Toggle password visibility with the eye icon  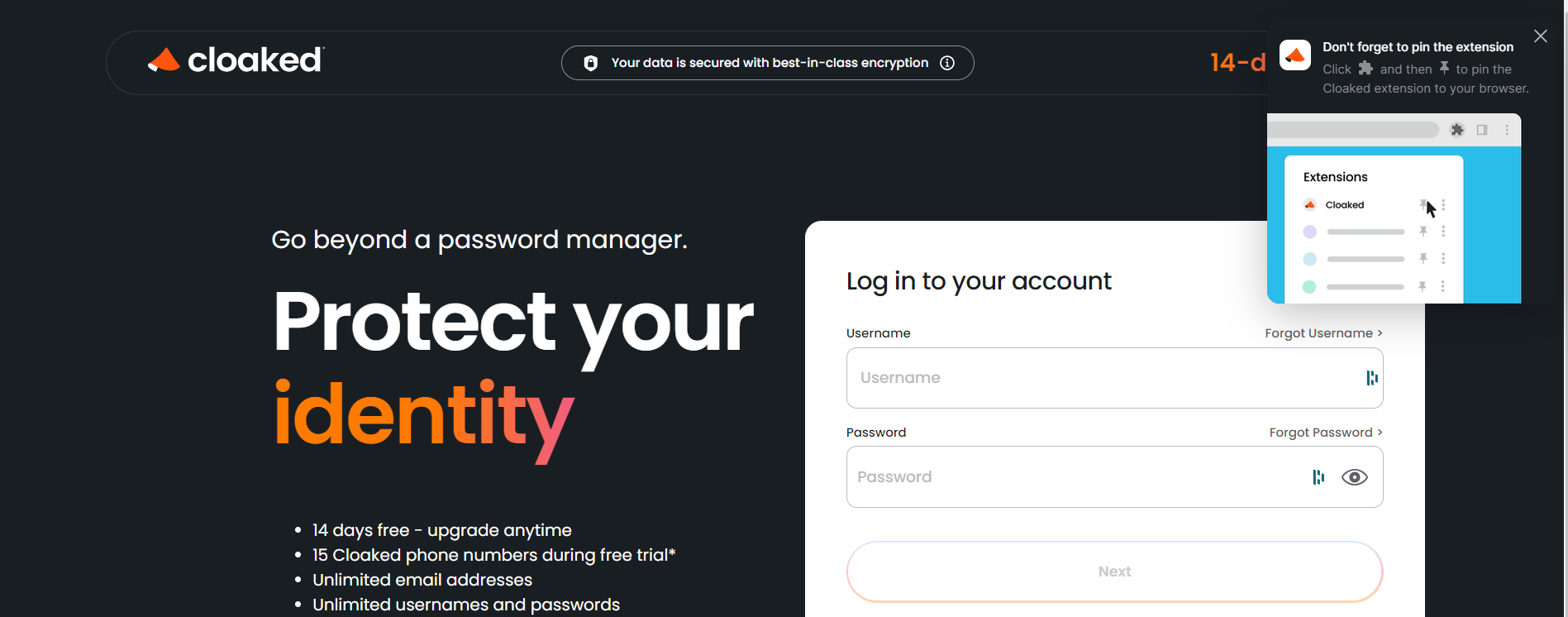[1355, 477]
